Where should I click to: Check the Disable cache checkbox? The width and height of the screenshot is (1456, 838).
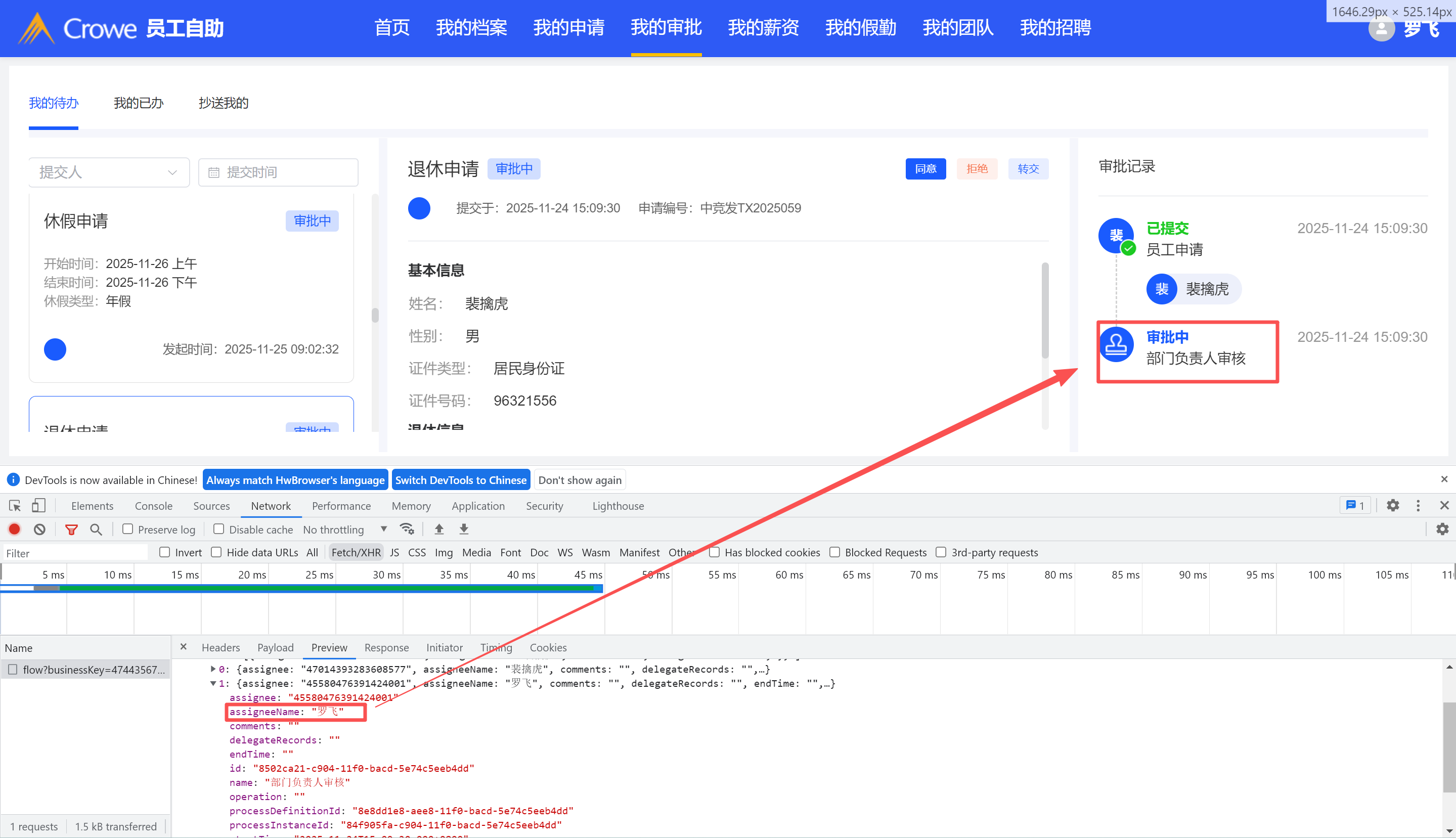[218, 529]
